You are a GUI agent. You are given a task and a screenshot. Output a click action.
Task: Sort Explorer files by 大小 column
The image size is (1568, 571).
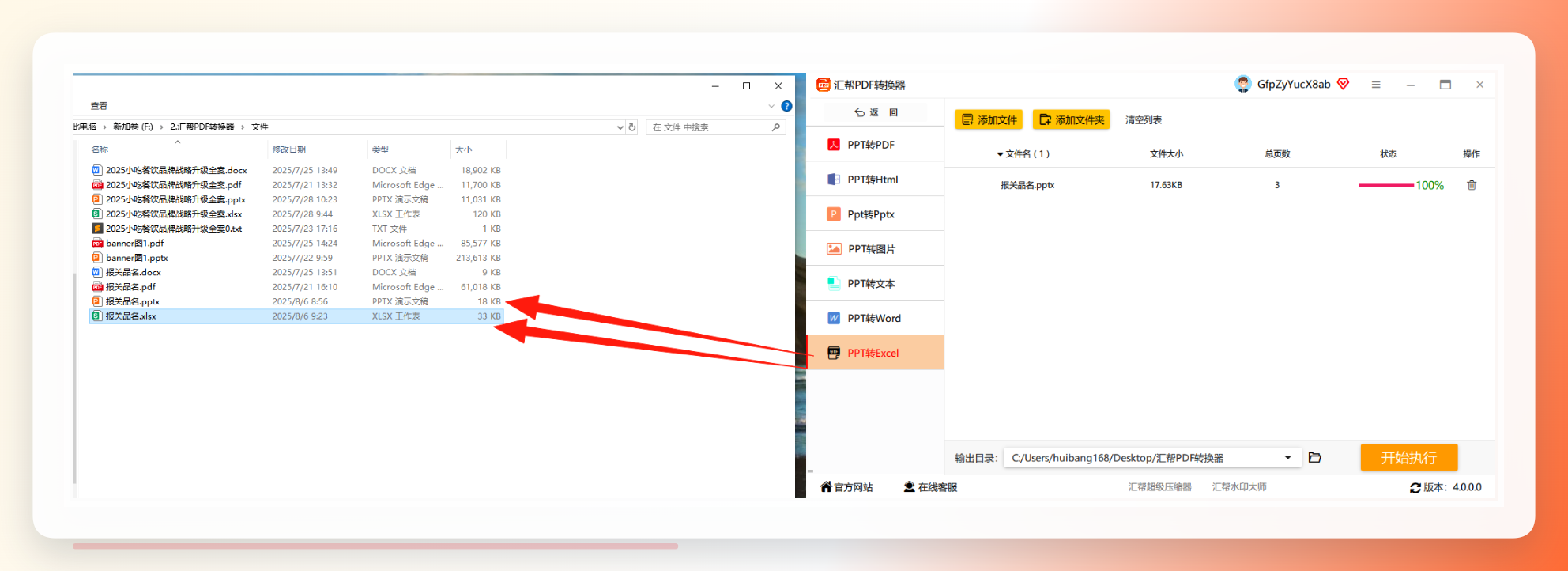click(463, 149)
